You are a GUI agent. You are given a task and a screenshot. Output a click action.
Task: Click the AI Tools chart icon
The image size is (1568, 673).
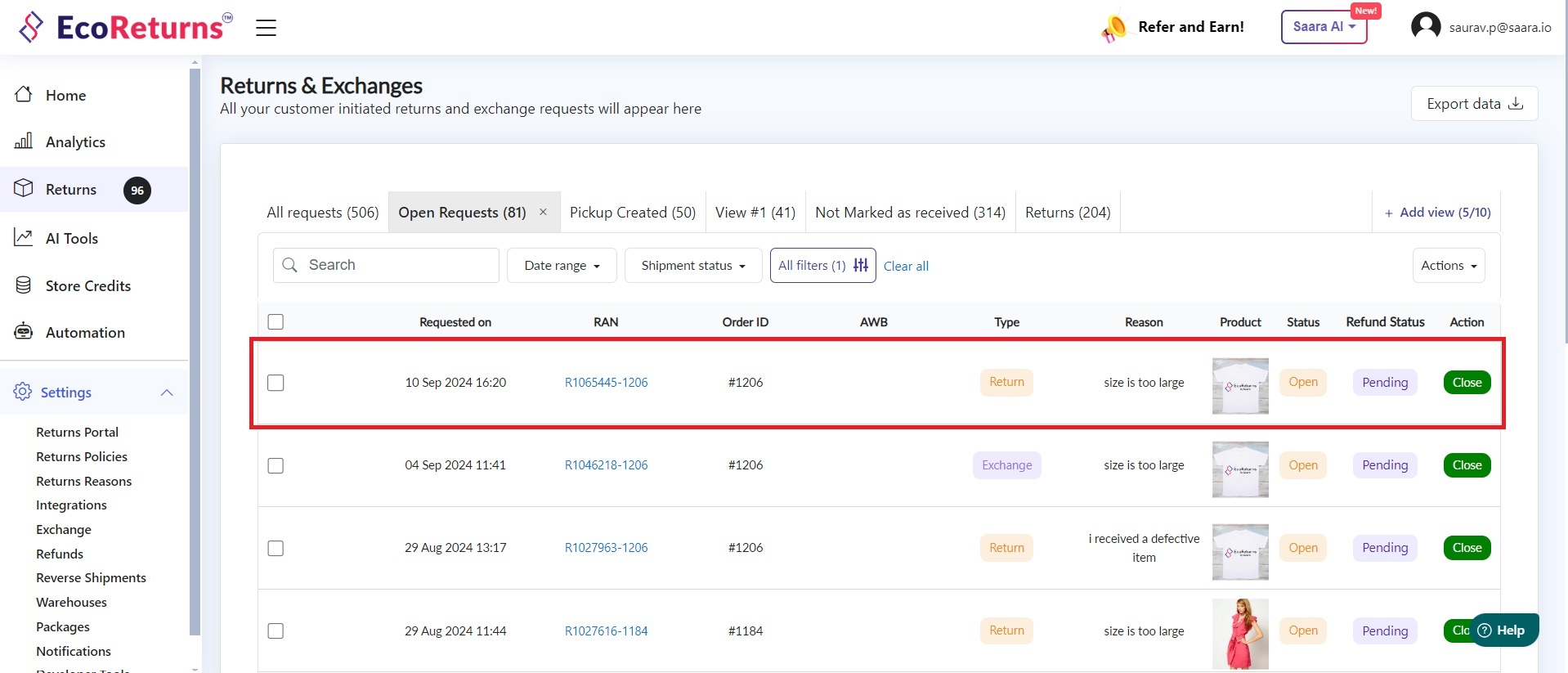tap(24, 238)
